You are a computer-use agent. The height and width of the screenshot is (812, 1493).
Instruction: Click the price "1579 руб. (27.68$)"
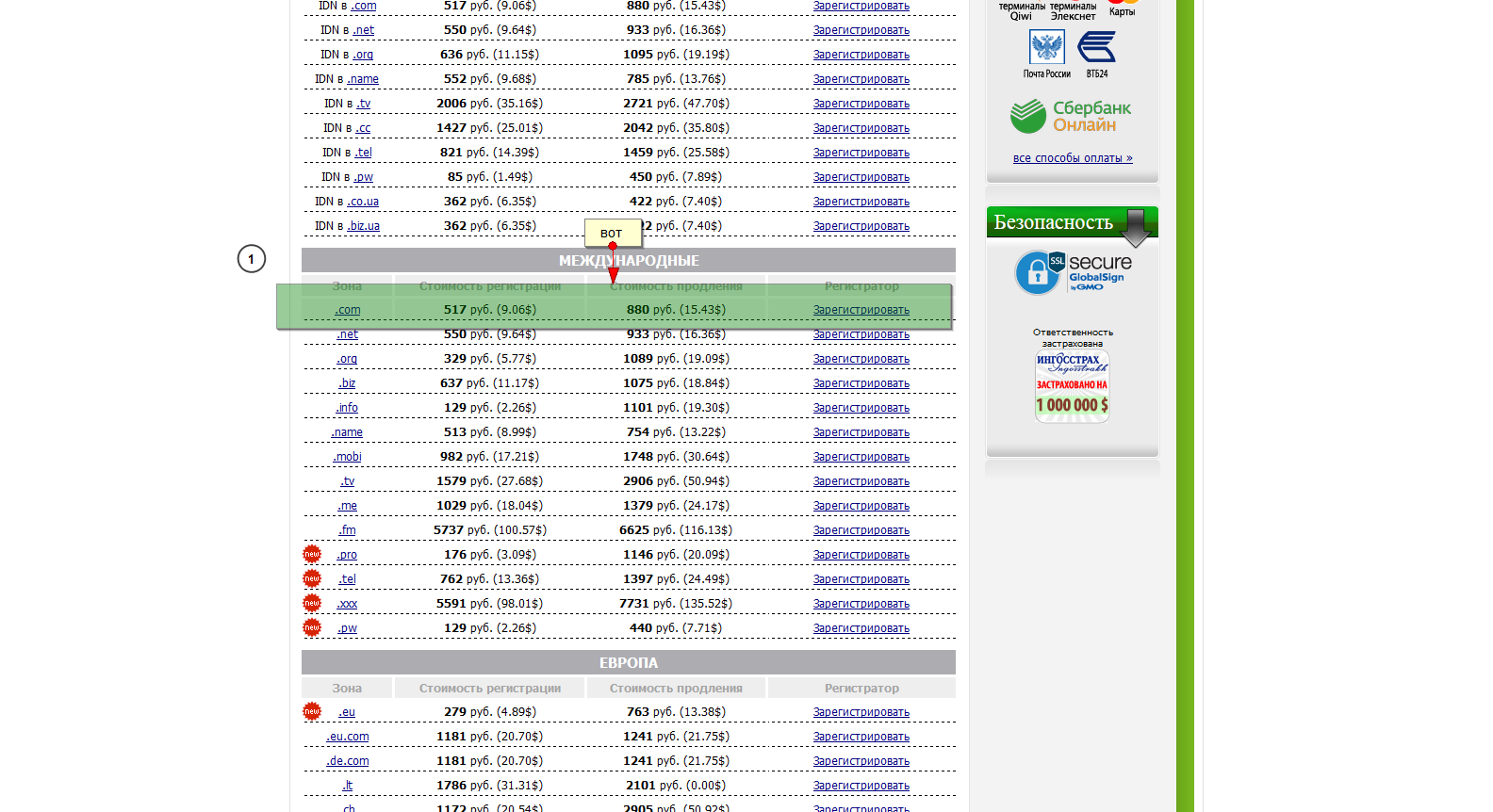coord(490,481)
